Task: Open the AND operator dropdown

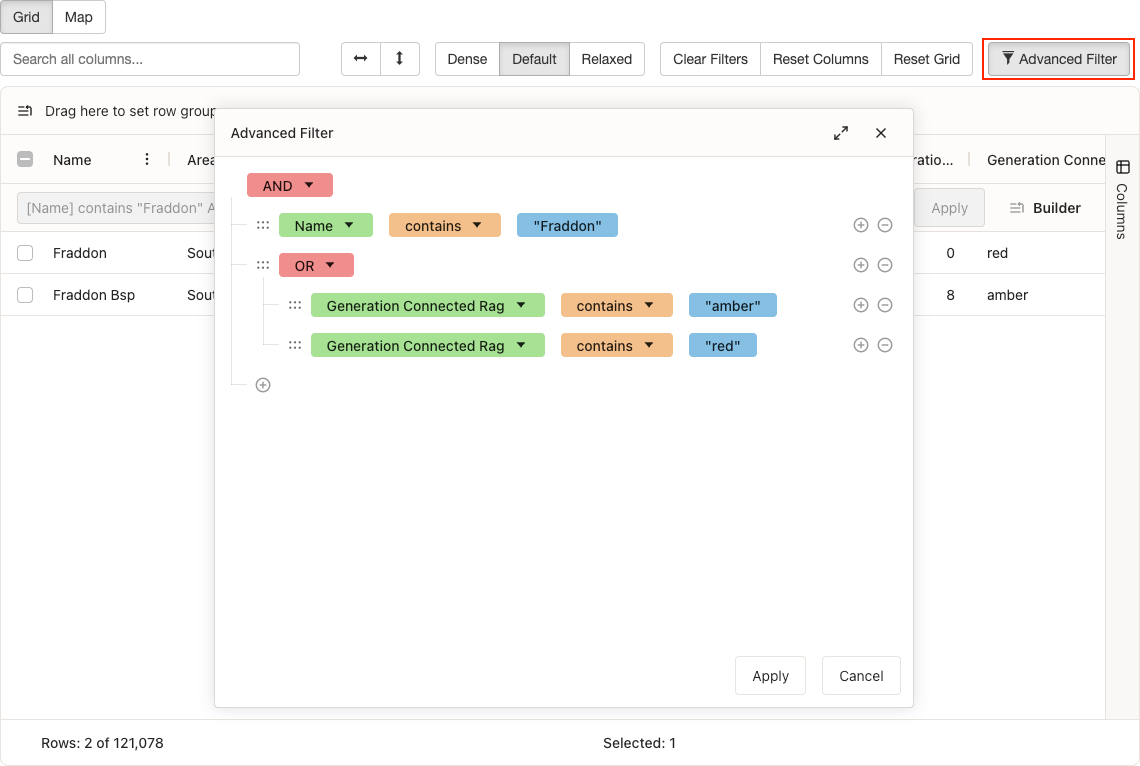Action: (289, 185)
